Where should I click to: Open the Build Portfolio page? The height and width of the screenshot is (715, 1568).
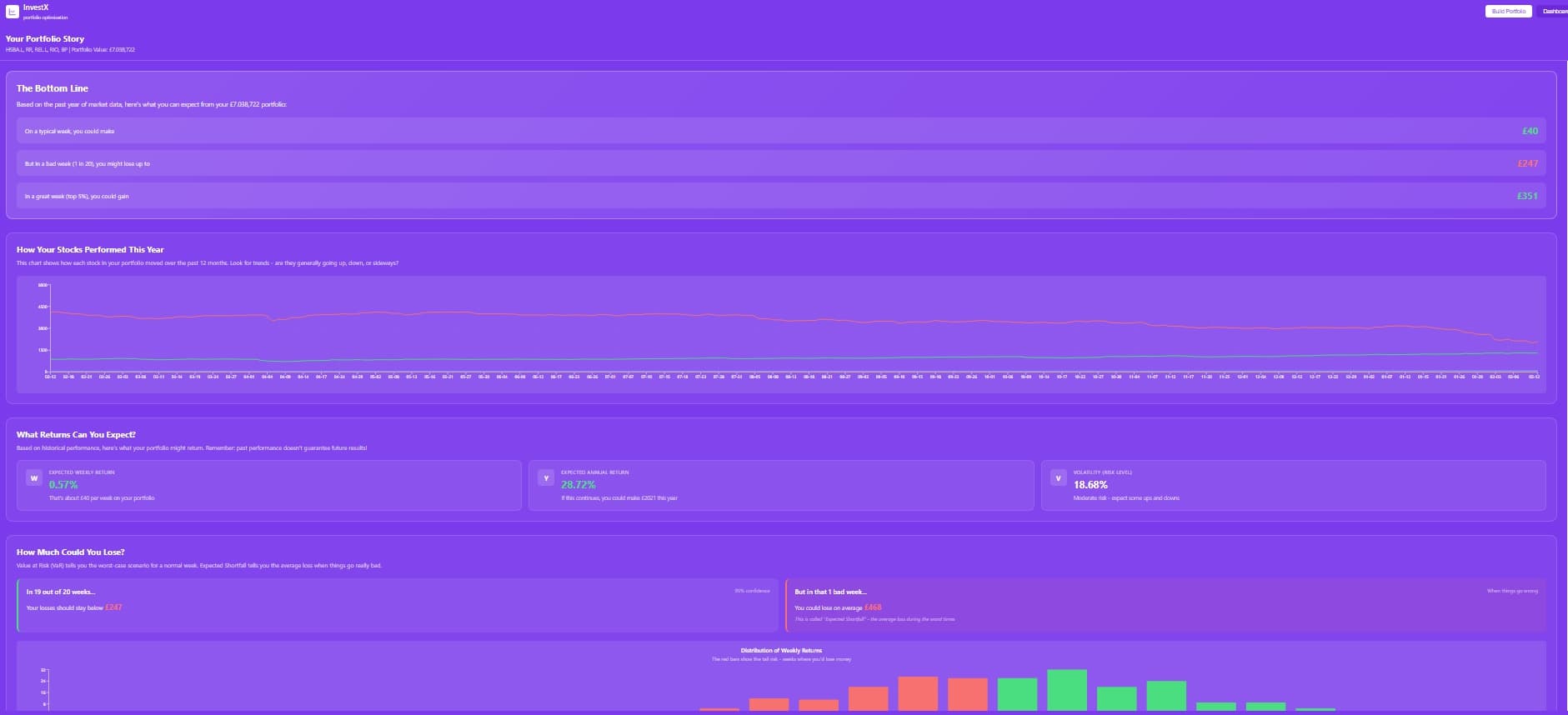pyautogui.click(x=1508, y=12)
